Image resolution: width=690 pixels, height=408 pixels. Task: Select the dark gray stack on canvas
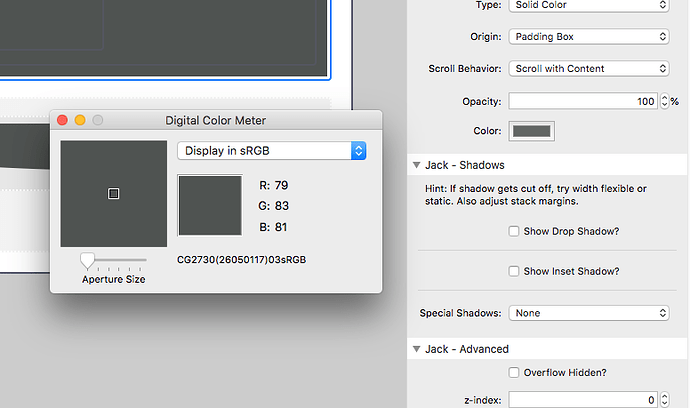tap(163, 37)
